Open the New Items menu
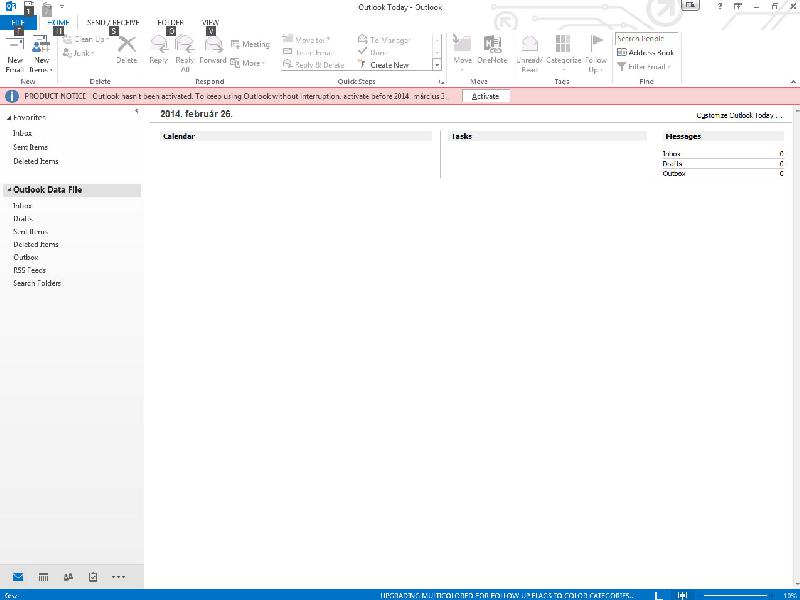 (41, 54)
